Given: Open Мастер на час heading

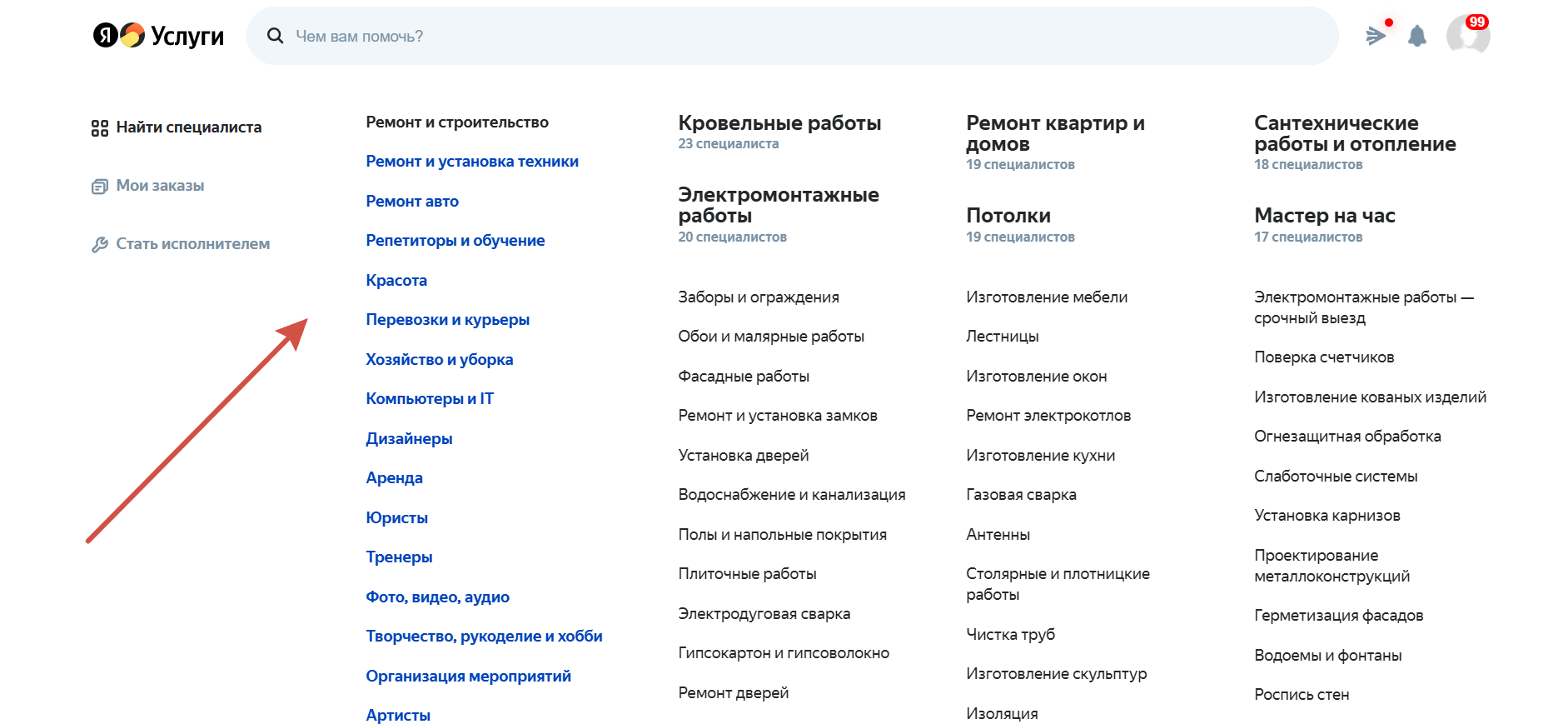Looking at the screenshot, I should (1325, 216).
